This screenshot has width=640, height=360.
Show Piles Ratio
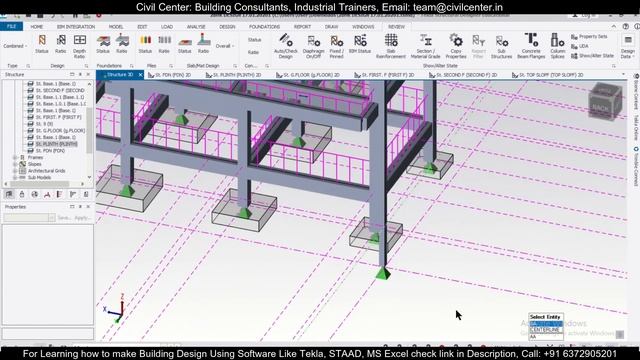click(x=164, y=44)
